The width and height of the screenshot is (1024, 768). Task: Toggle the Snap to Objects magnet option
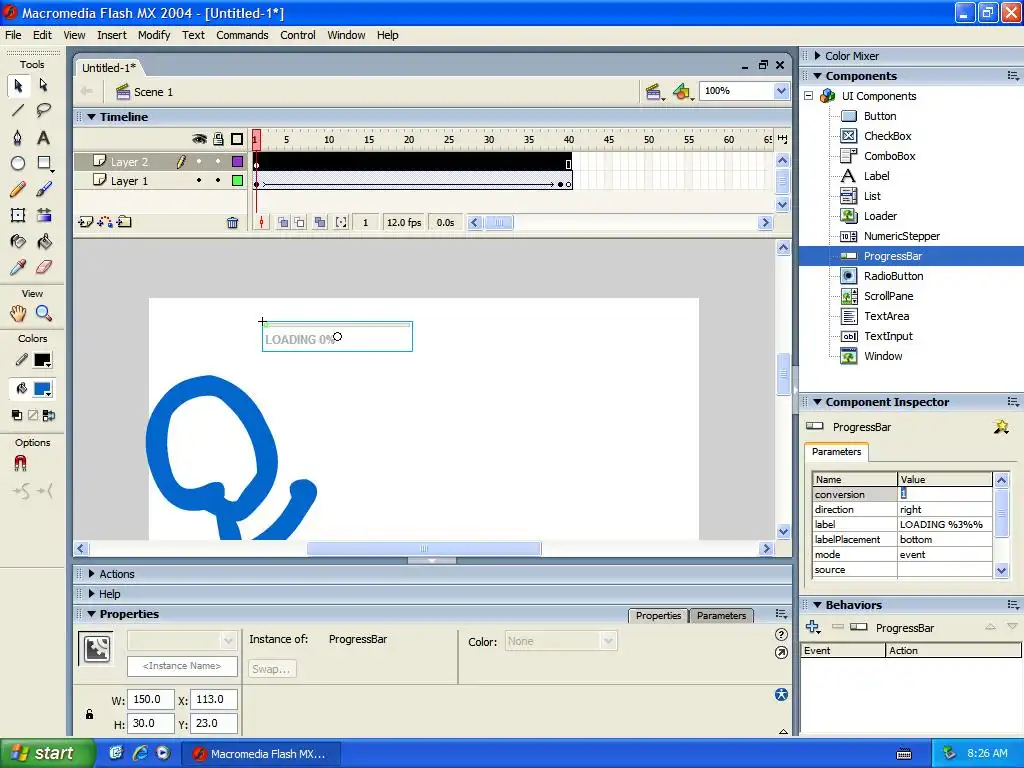tap(20, 463)
